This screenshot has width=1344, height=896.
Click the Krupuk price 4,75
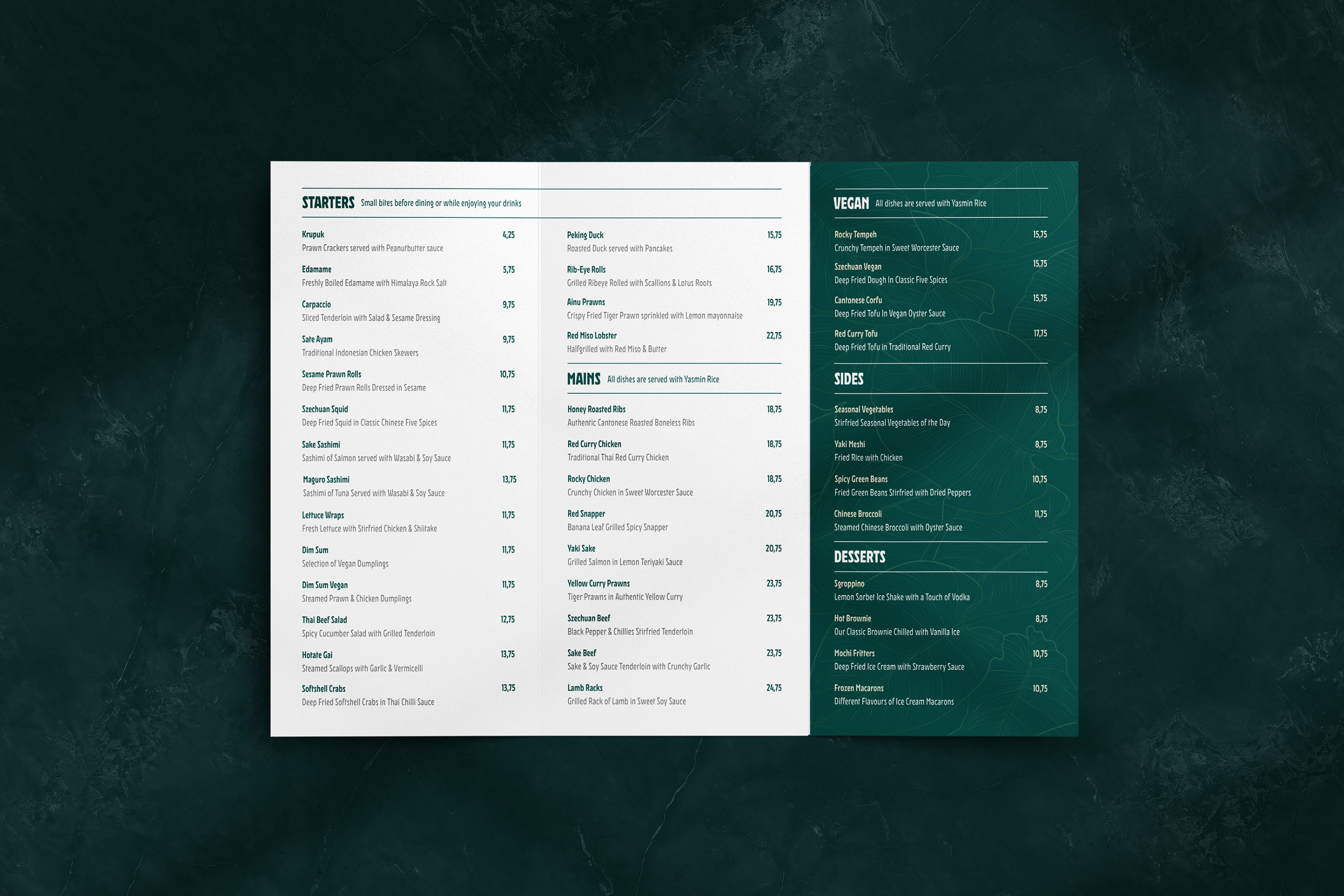508,235
